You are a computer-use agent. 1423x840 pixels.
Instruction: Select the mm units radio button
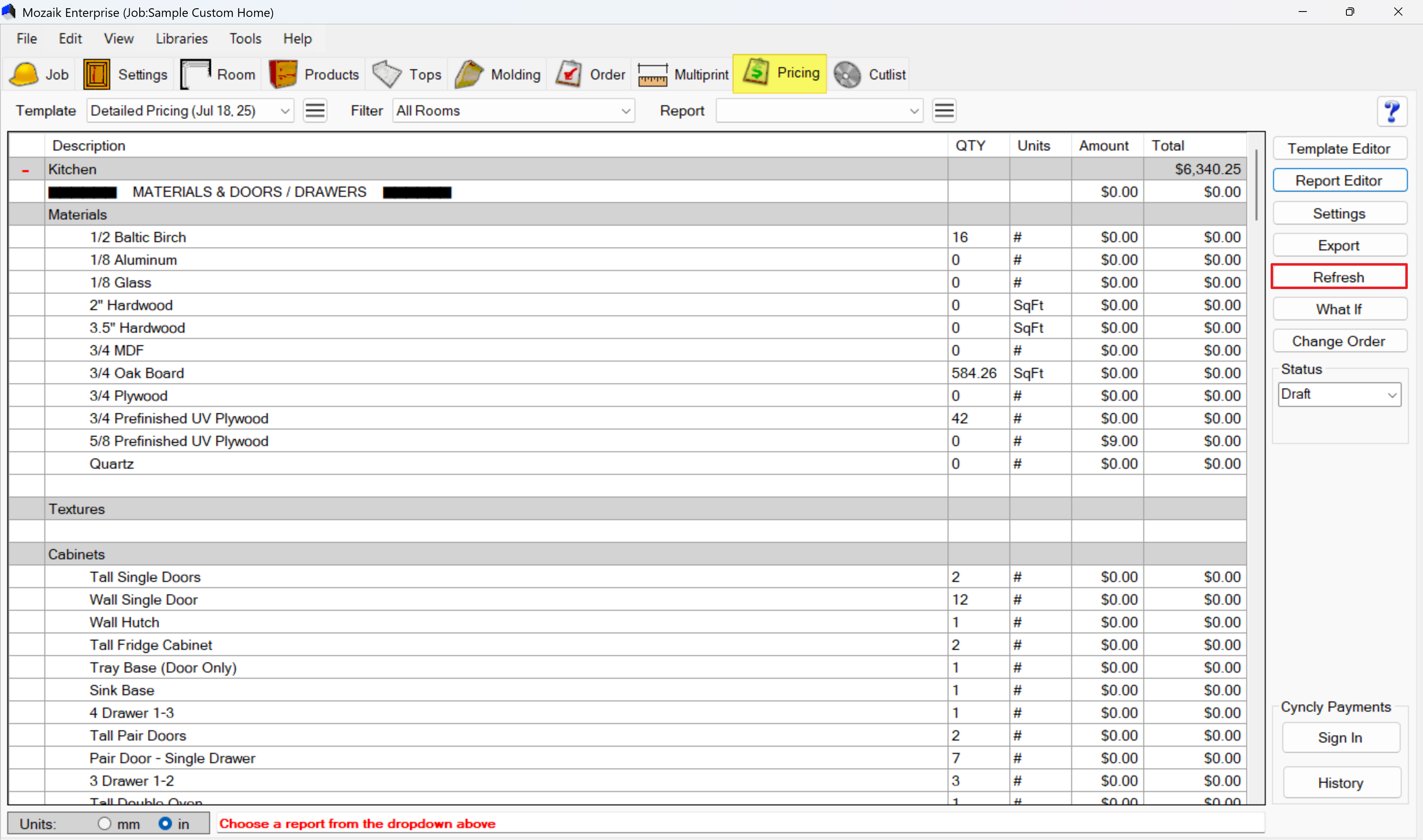coord(104,823)
